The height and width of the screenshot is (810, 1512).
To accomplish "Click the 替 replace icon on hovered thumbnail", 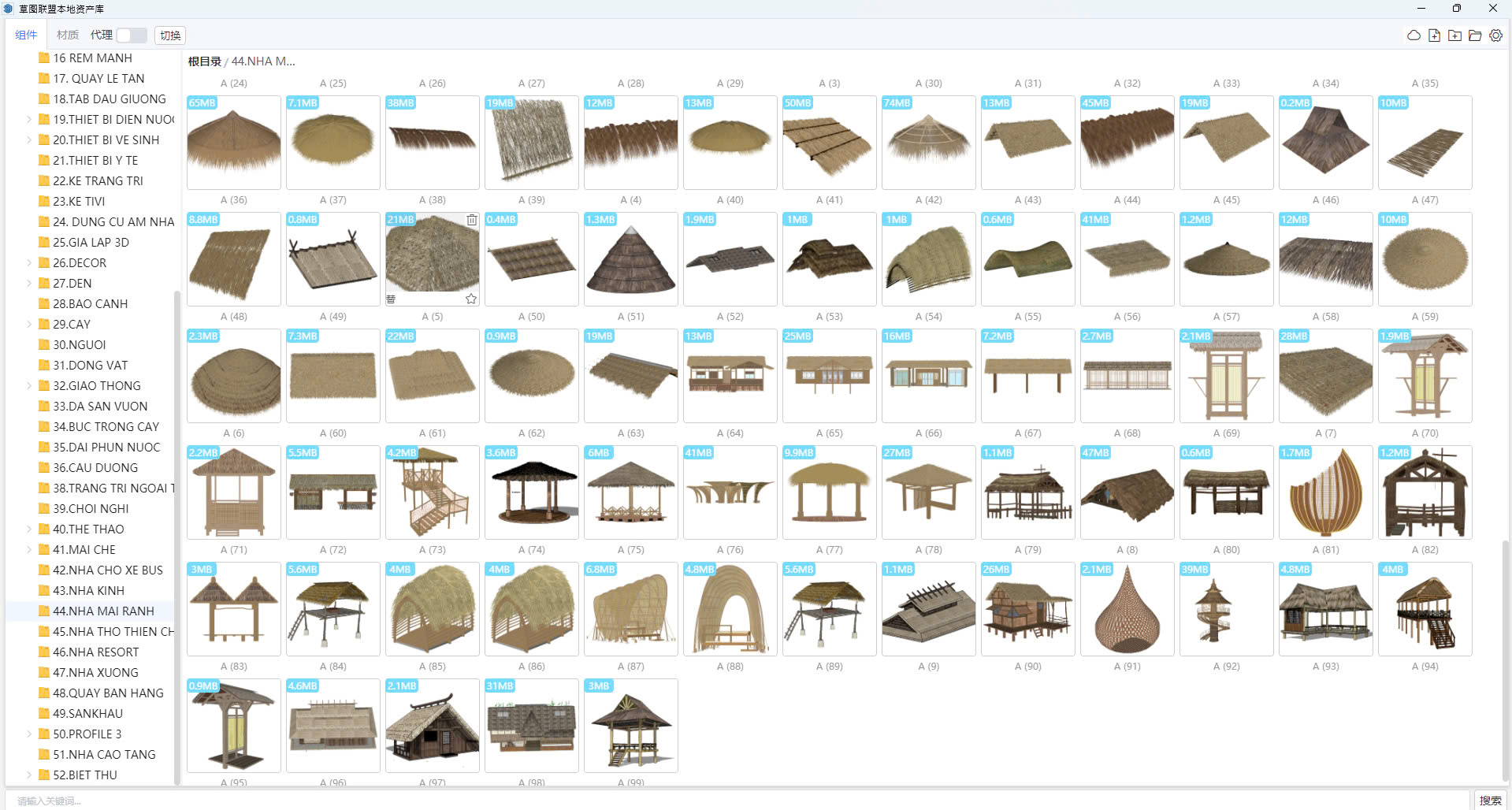I will [x=391, y=299].
